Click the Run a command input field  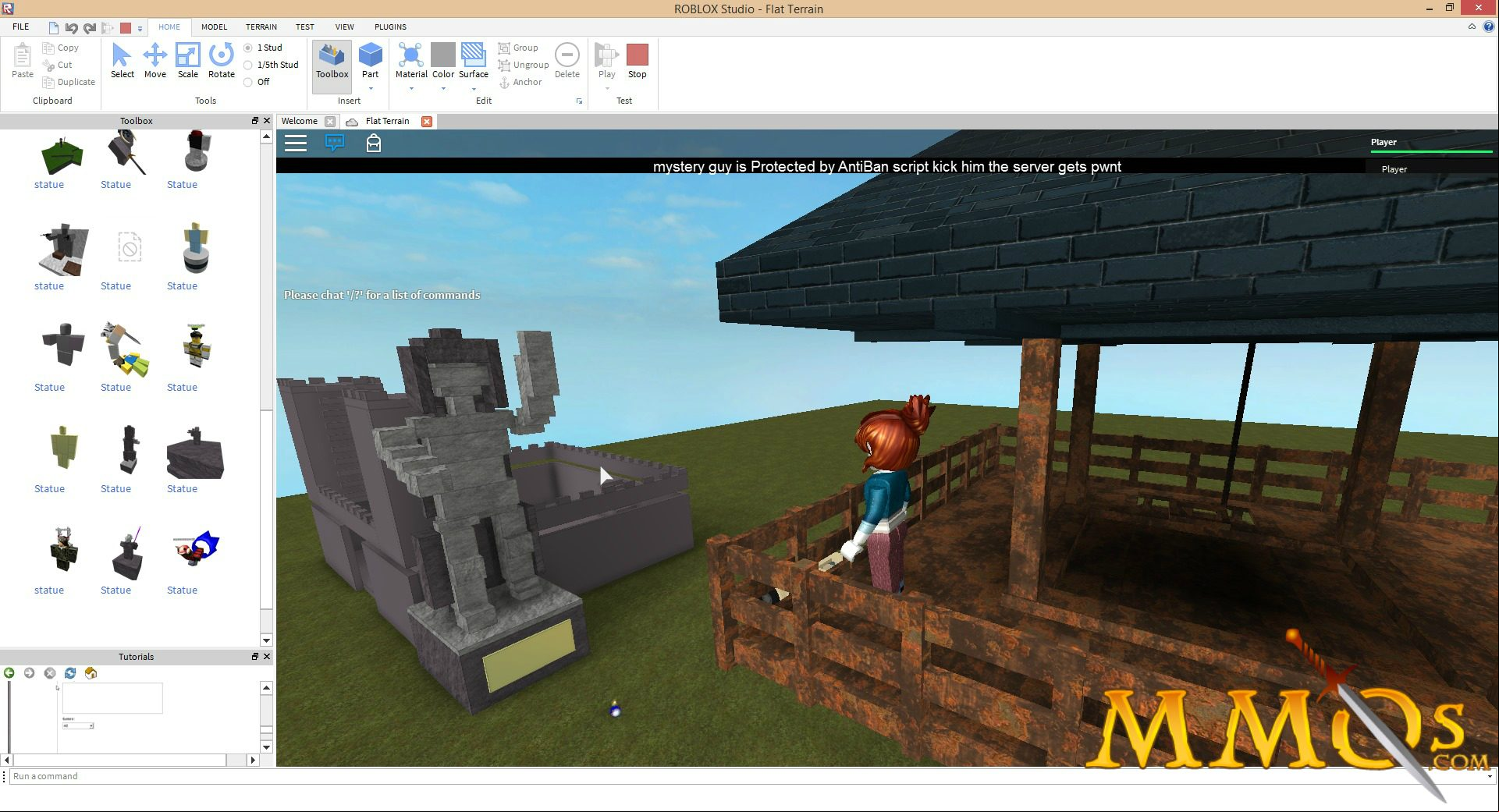(748, 776)
